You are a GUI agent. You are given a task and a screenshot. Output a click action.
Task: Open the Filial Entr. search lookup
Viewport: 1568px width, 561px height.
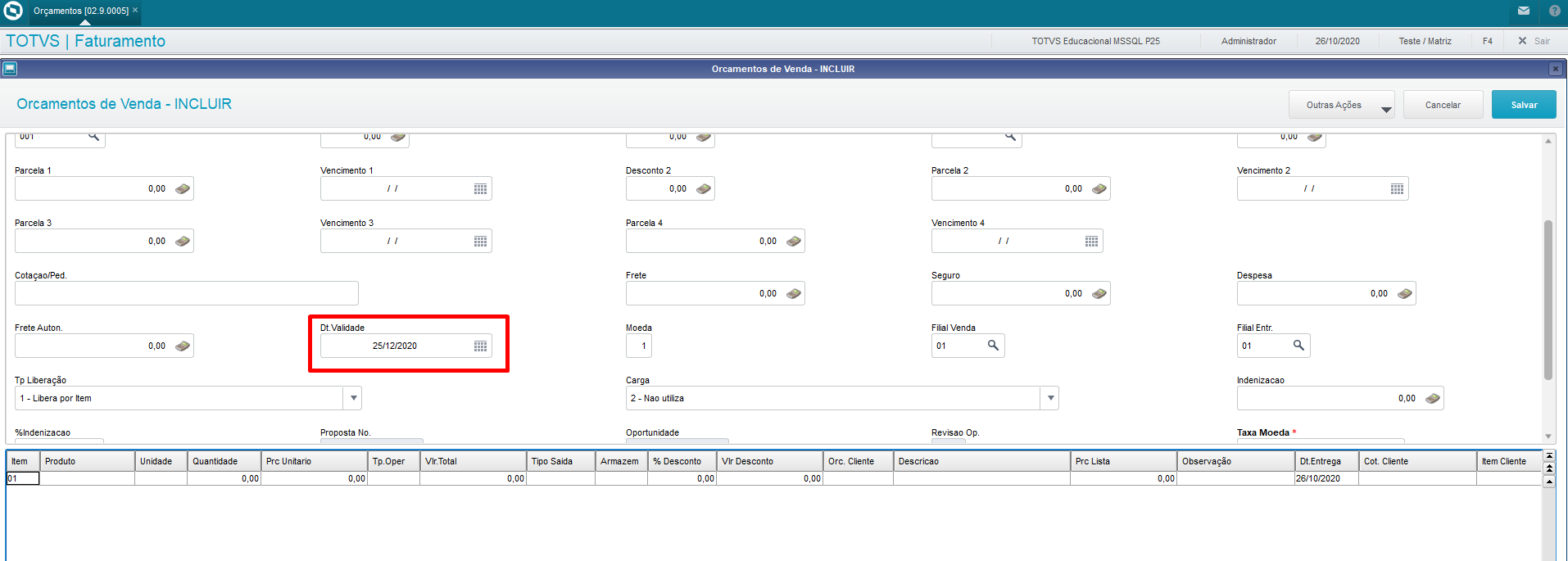point(1298,346)
